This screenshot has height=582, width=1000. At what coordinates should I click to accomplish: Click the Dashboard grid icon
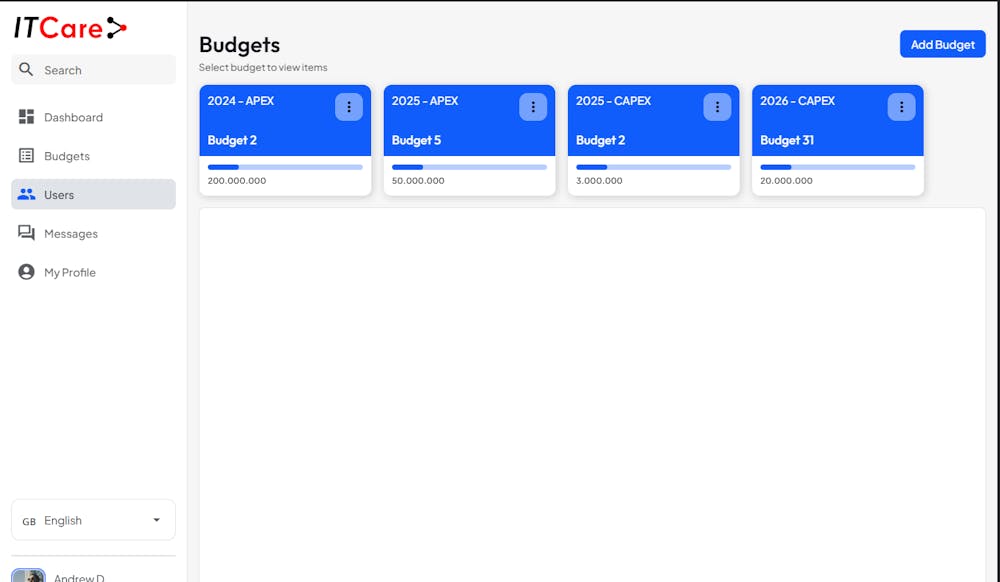click(26, 117)
